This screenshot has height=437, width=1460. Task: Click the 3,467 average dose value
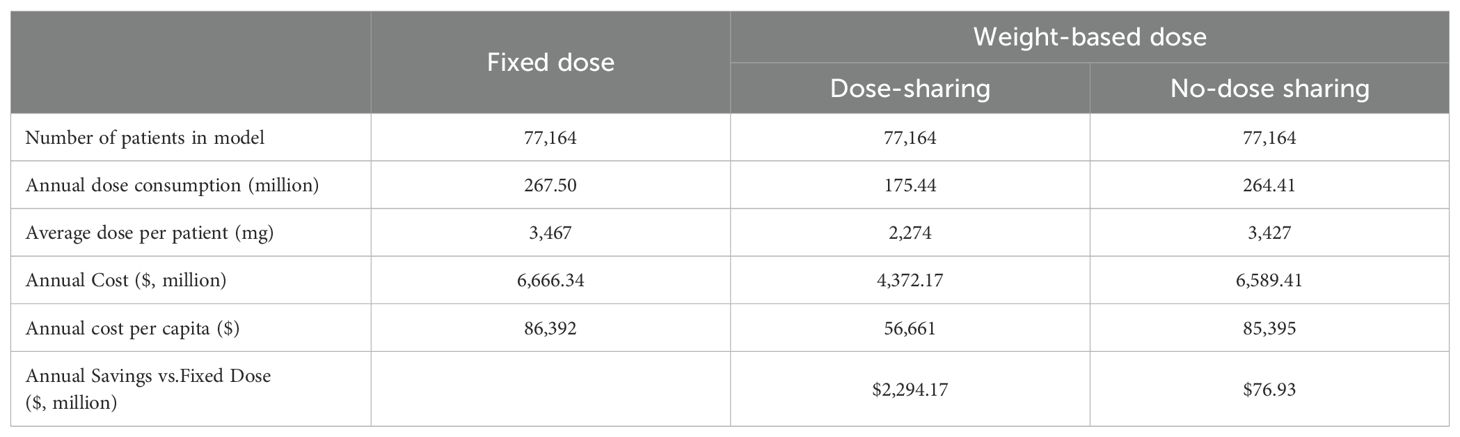click(x=550, y=233)
